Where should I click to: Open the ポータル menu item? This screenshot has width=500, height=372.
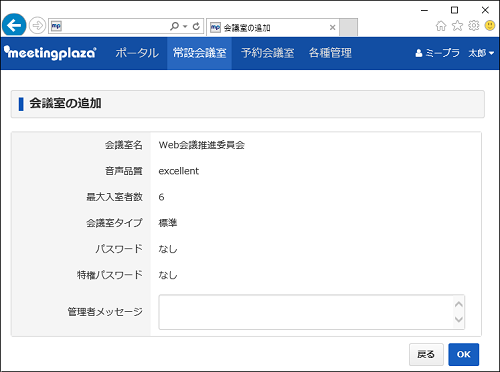(x=137, y=53)
